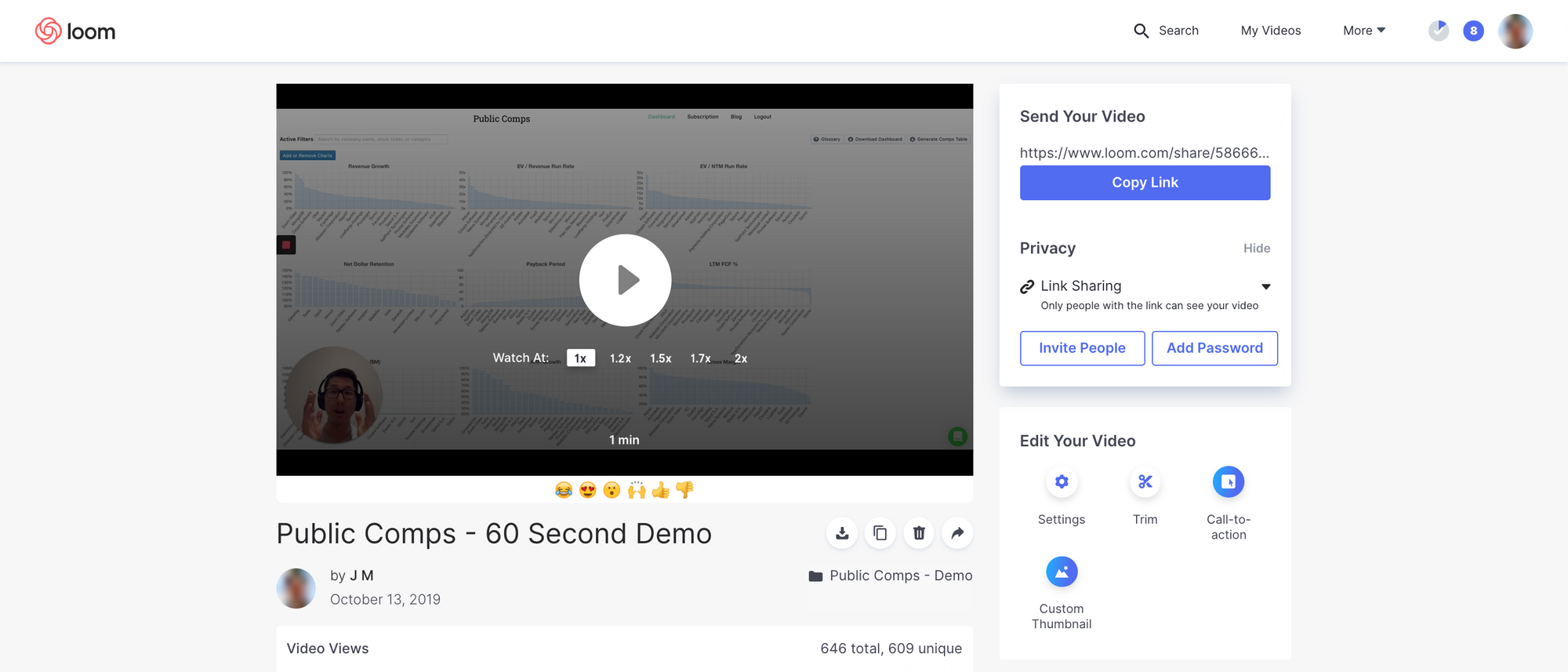Click the Invite People button
Viewport: 1568px width, 672px height.
click(1082, 348)
